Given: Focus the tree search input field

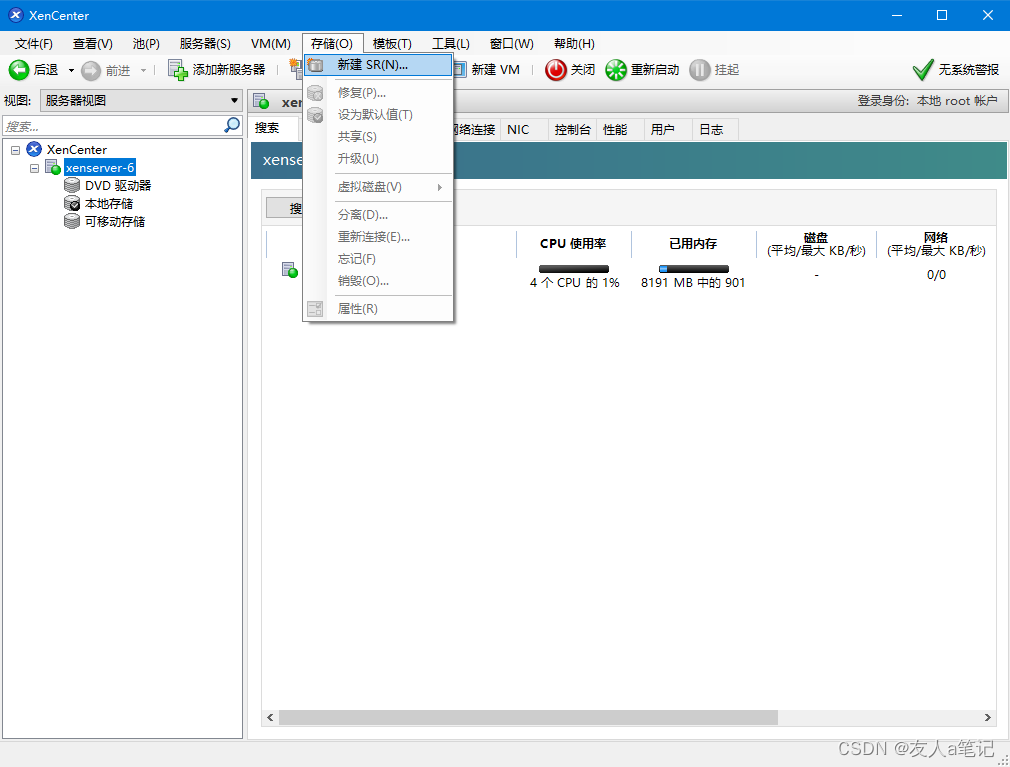Looking at the screenshot, I should 113,126.
